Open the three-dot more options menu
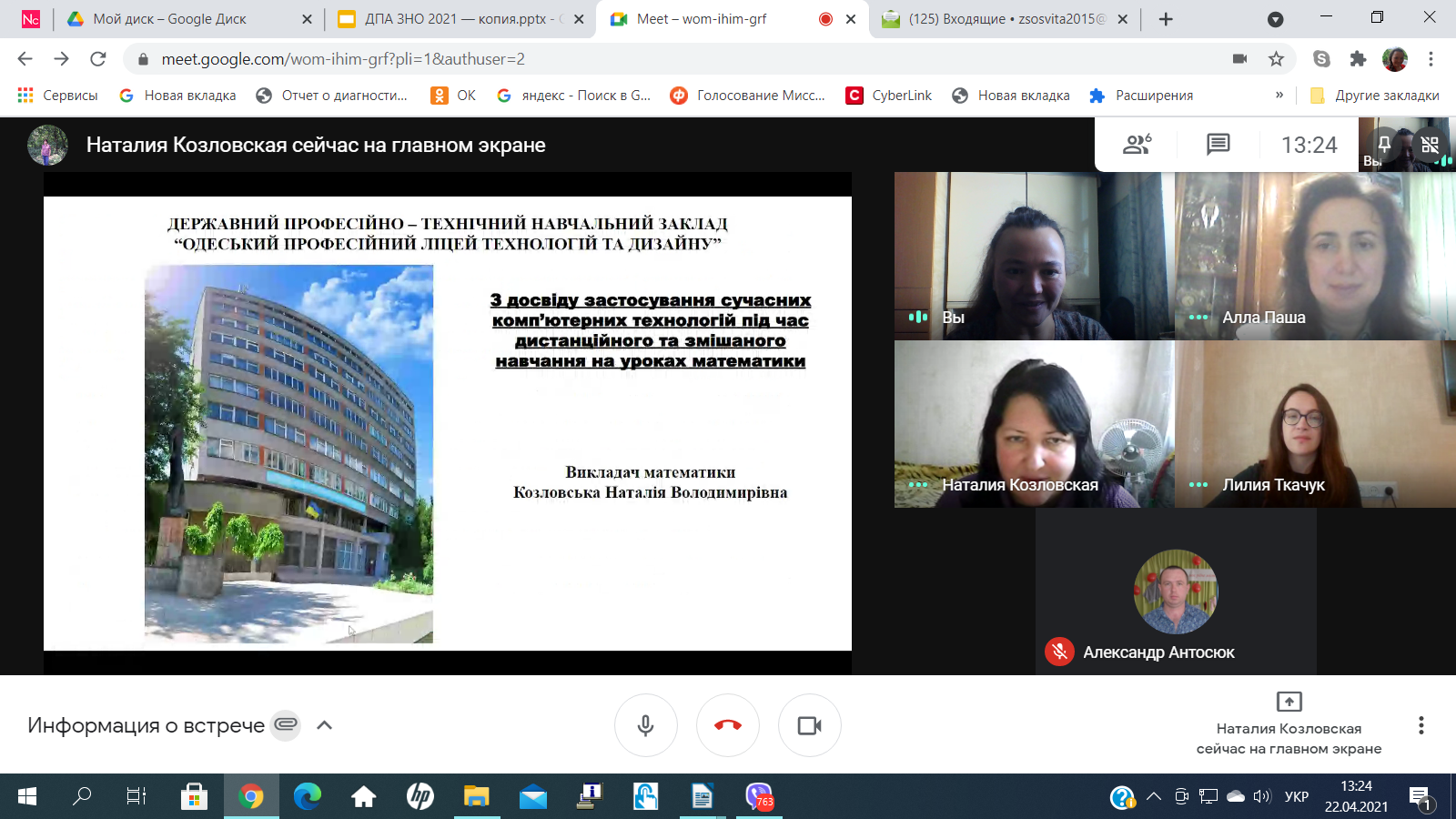Image resolution: width=1456 pixels, height=819 pixels. (1421, 725)
